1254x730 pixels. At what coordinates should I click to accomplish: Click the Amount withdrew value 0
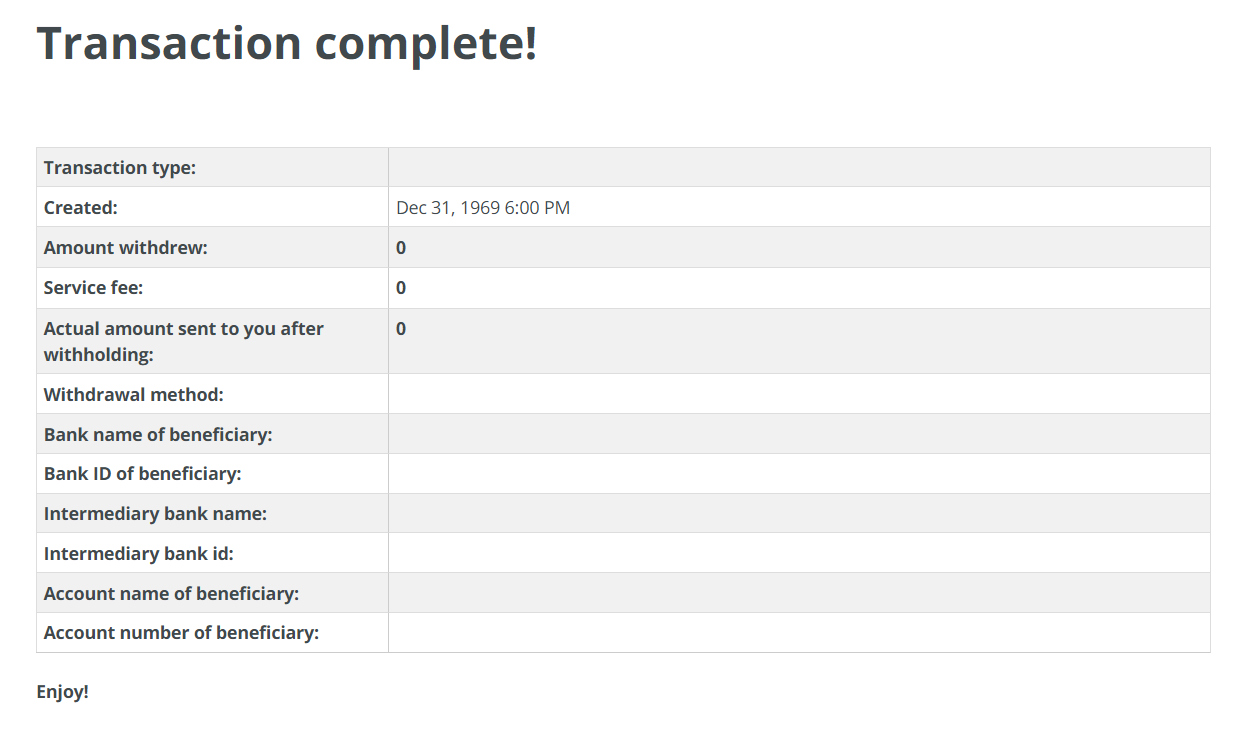pos(401,248)
